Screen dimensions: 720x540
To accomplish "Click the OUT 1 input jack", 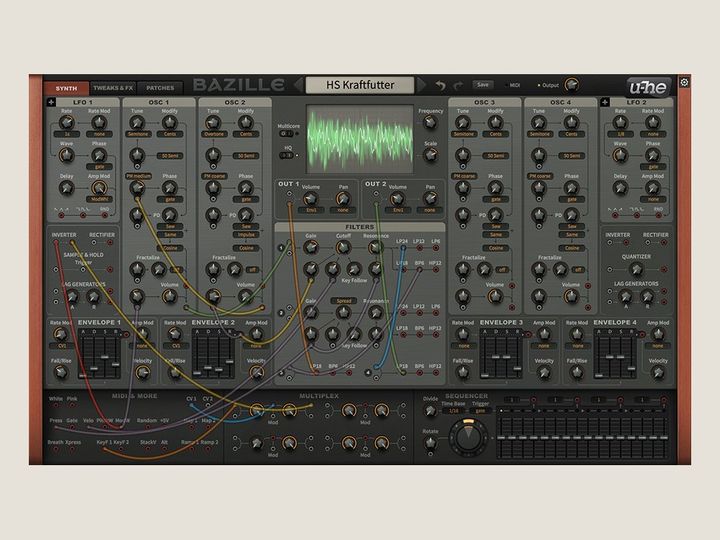I will (x=289, y=194).
